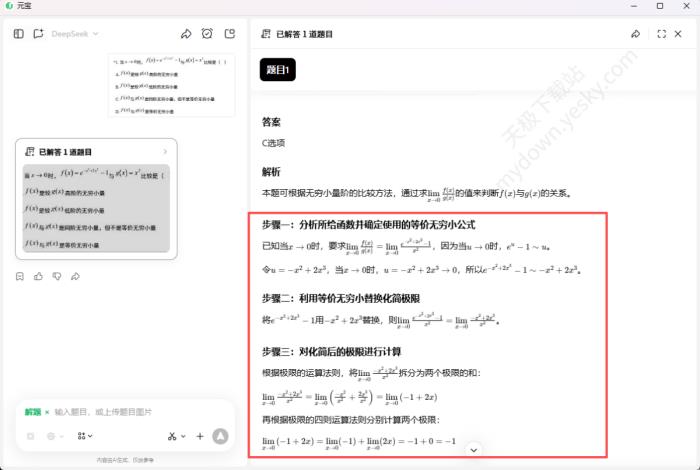Toggle the sidebar panel icon

coord(19,34)
